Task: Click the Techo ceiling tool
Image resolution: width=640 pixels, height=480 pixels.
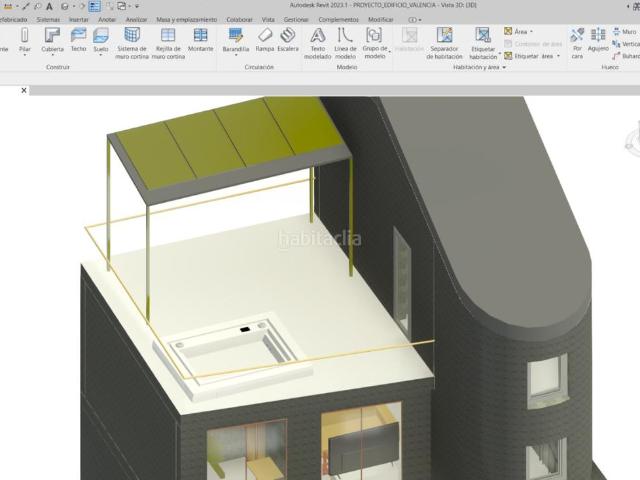Action: (78, 40)
